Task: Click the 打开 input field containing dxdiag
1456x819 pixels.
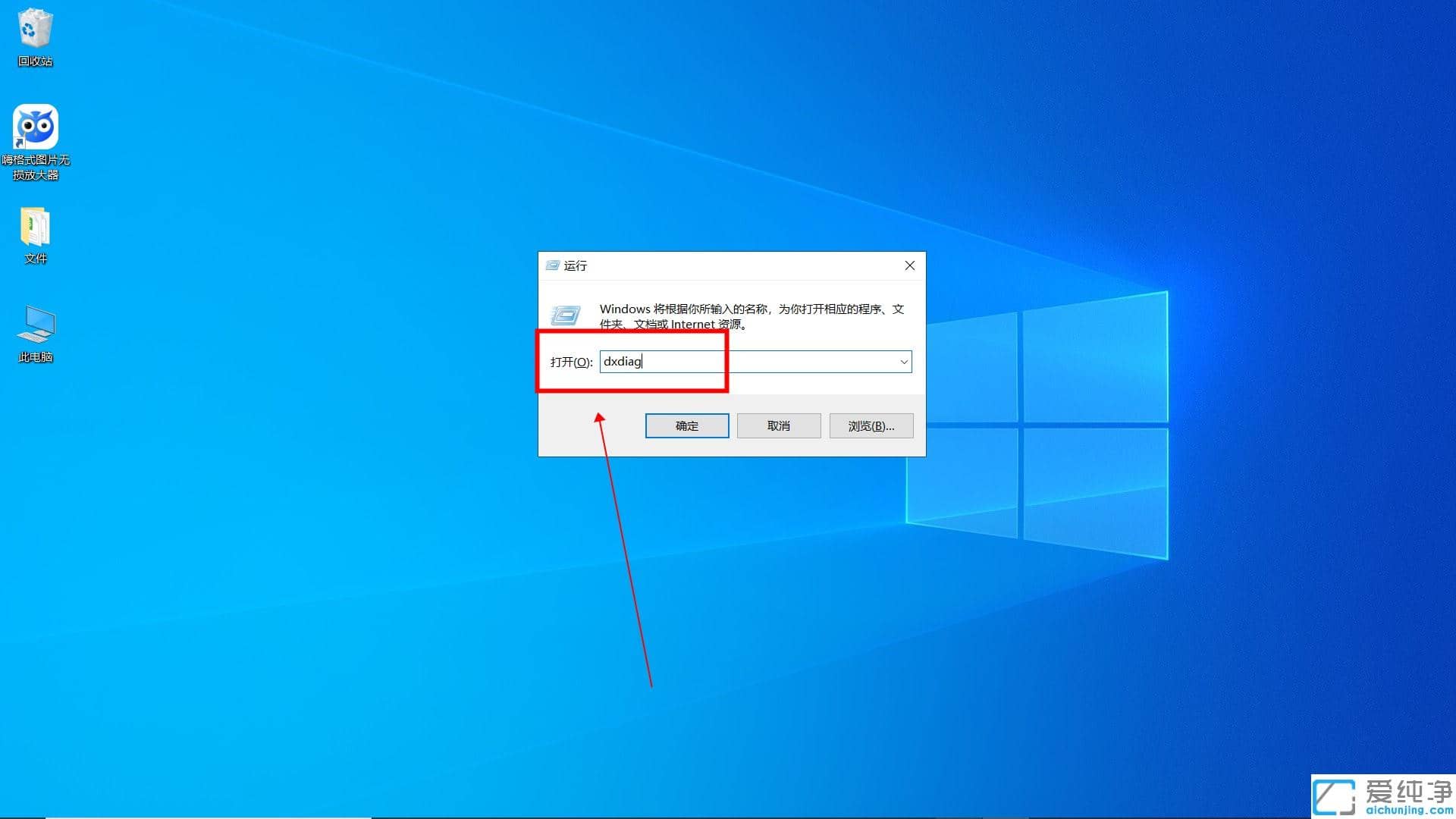Action: [755, 362]
